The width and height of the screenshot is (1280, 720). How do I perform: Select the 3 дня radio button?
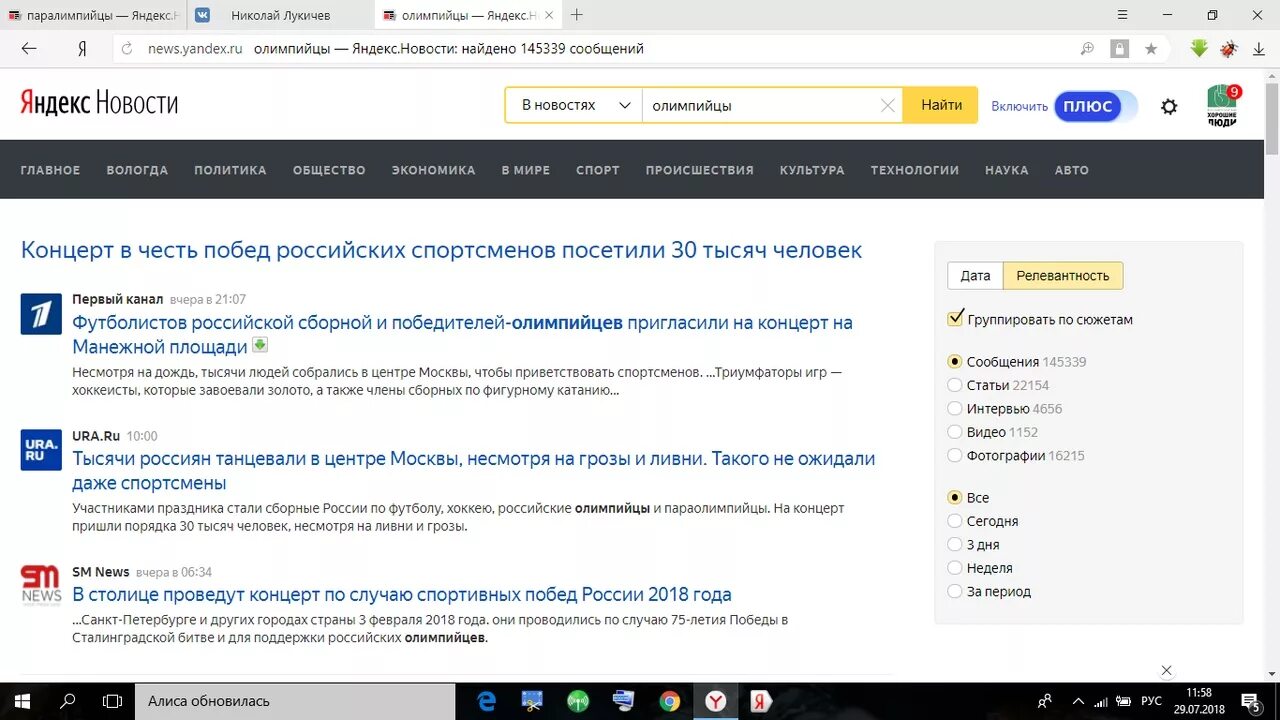click(x=955, y=544)
